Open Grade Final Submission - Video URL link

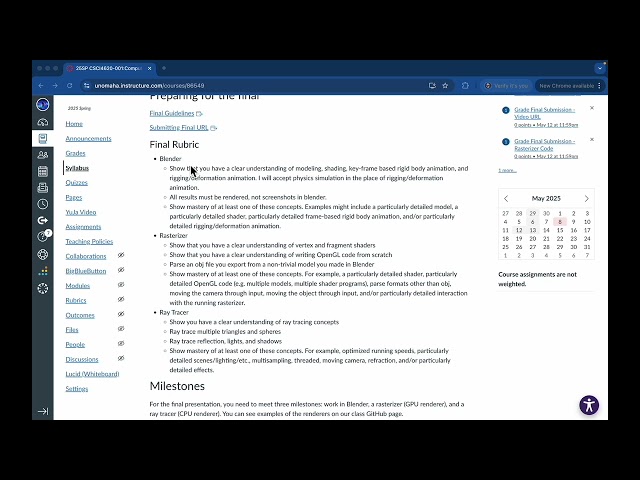[544, 113]
